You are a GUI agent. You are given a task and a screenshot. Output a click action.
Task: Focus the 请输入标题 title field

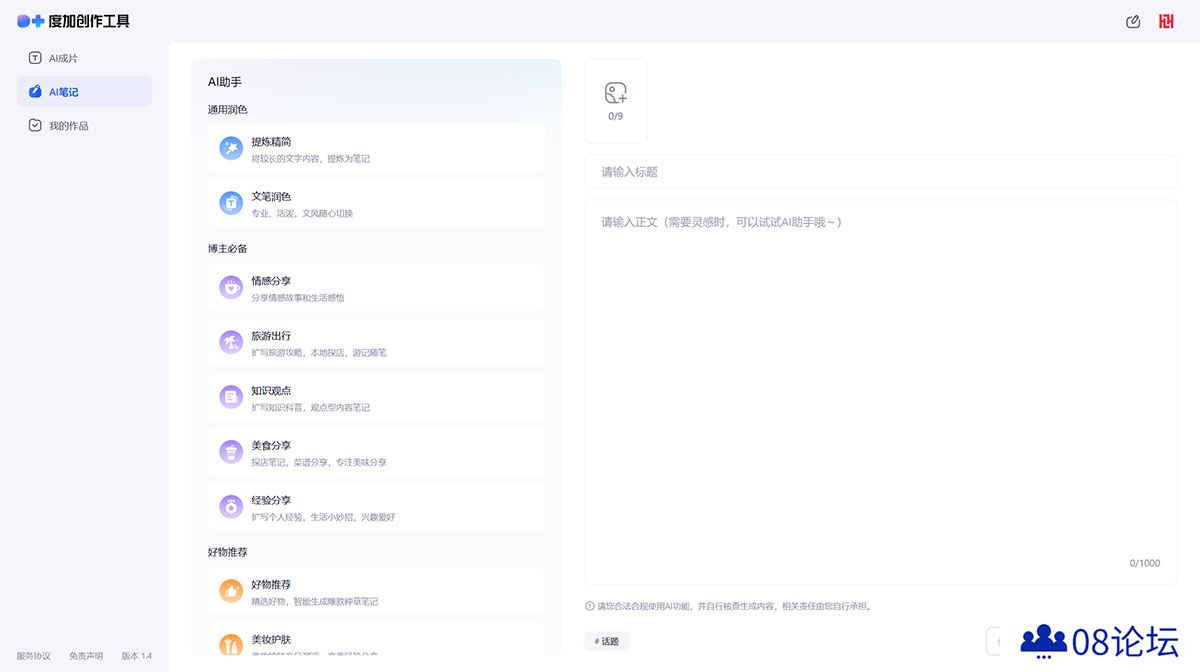881,172
